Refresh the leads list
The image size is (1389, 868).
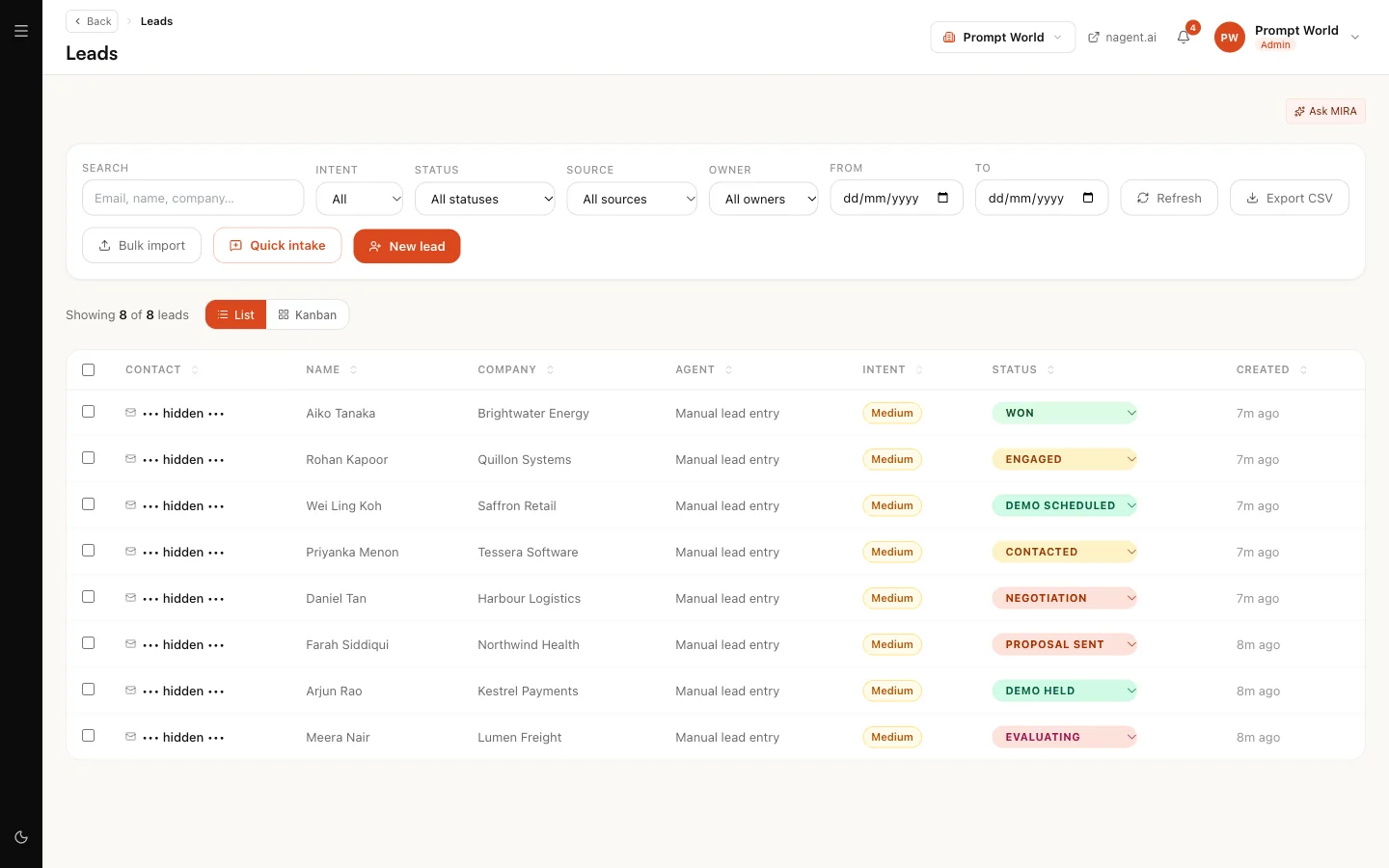point(1169,198)
